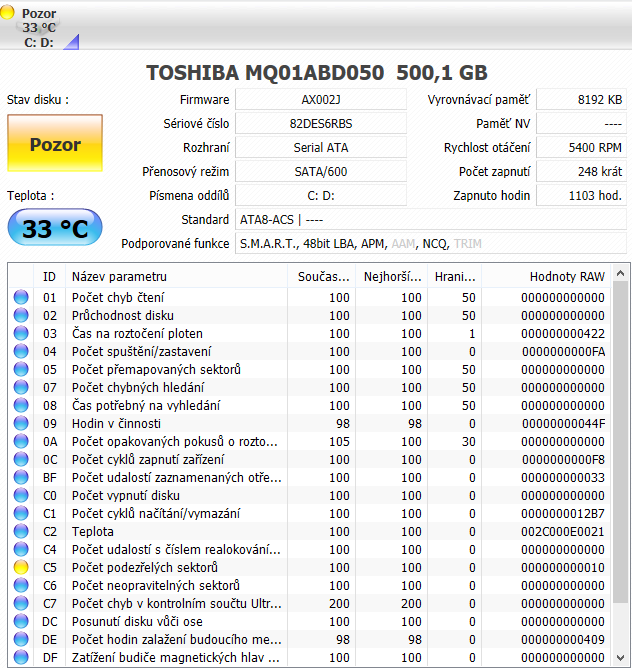Select RAW value 0000000044F

[x=563, y=423]
